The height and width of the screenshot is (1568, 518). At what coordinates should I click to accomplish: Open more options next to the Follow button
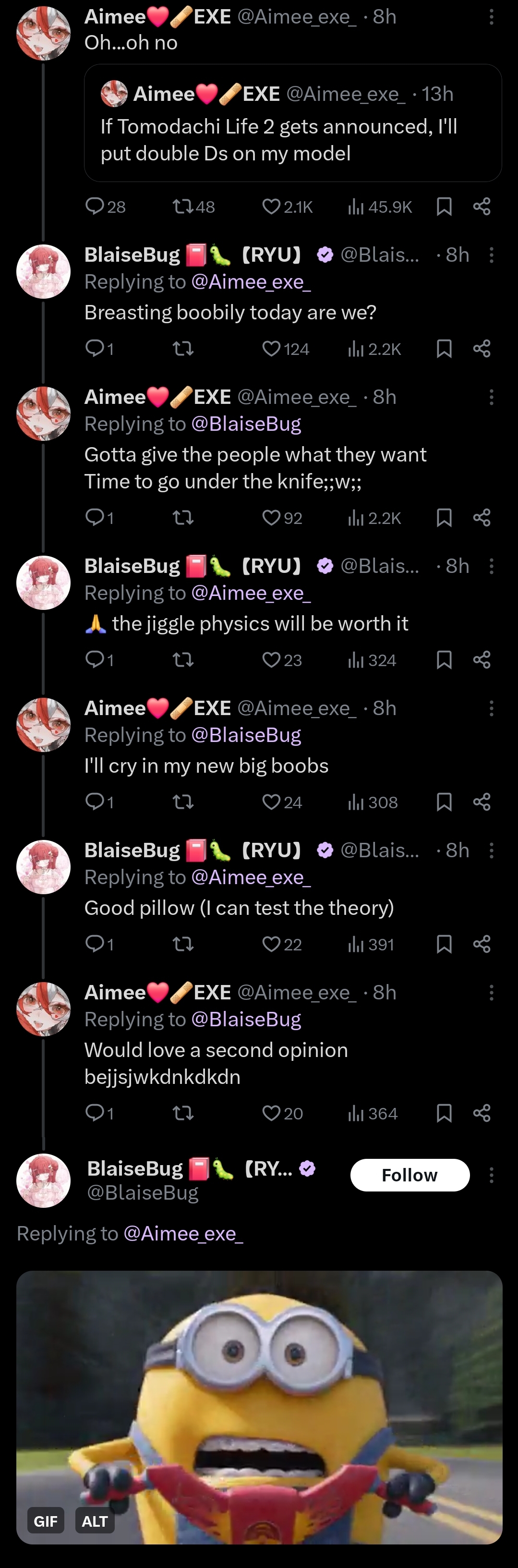[491, 1175]
